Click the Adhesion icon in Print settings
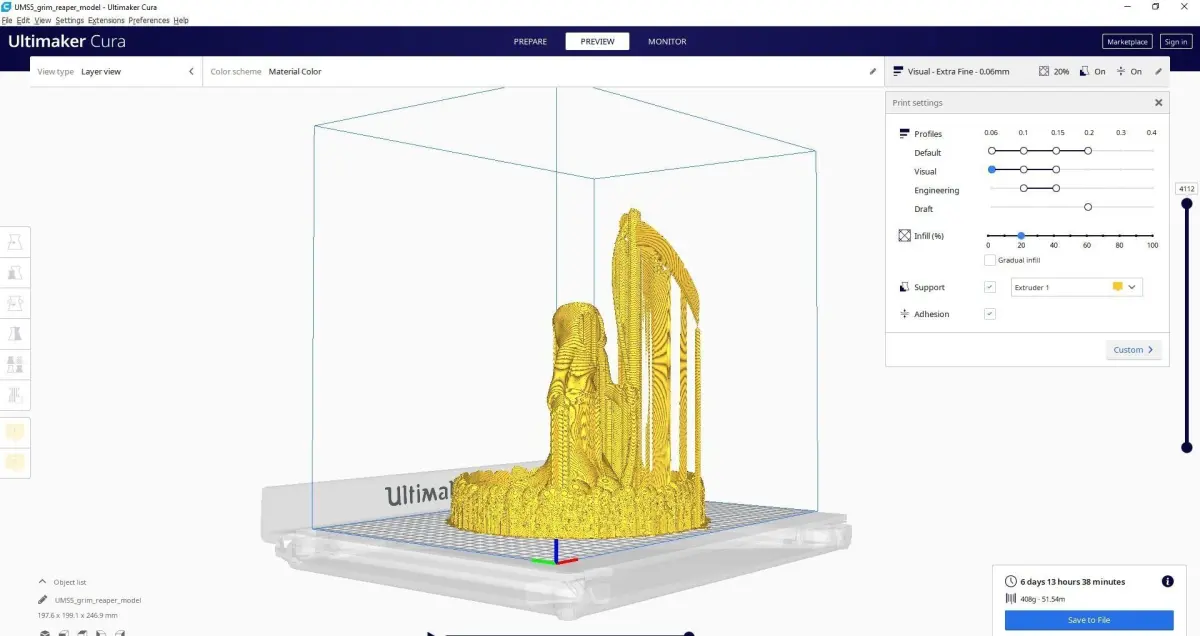 tap(905, 314)
